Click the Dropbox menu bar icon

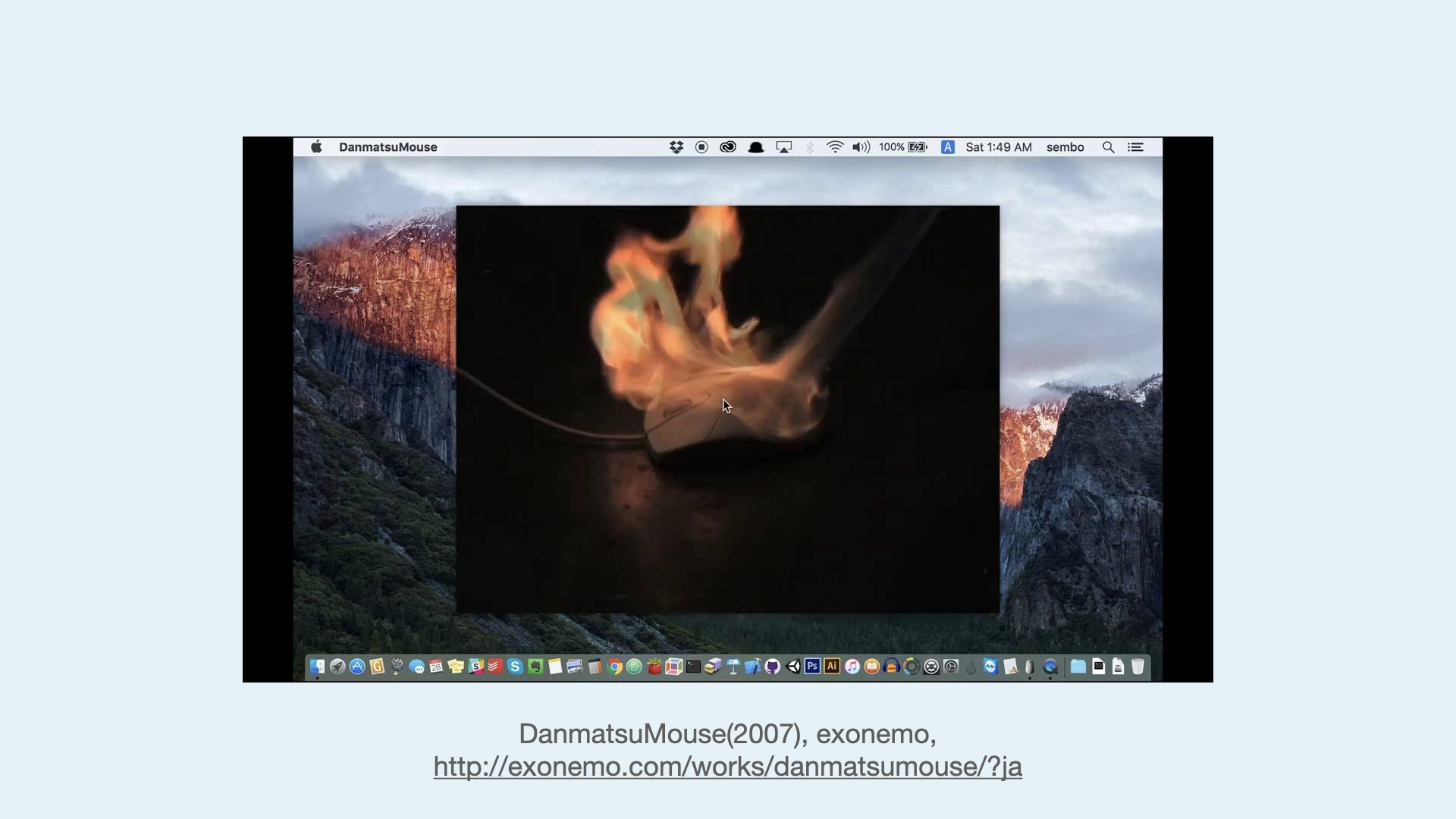point(676,147)
